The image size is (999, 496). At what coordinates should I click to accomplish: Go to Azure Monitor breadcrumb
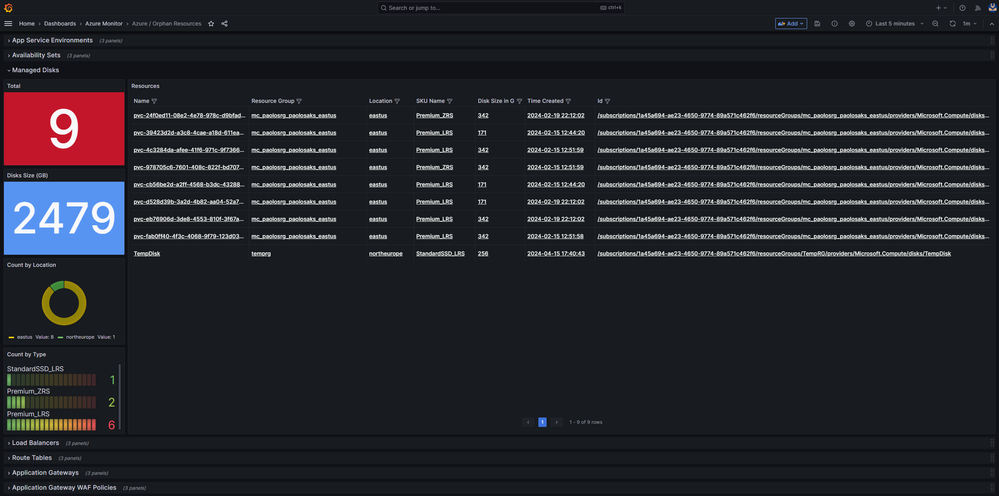pyautogui.click(x=104, y=24)
